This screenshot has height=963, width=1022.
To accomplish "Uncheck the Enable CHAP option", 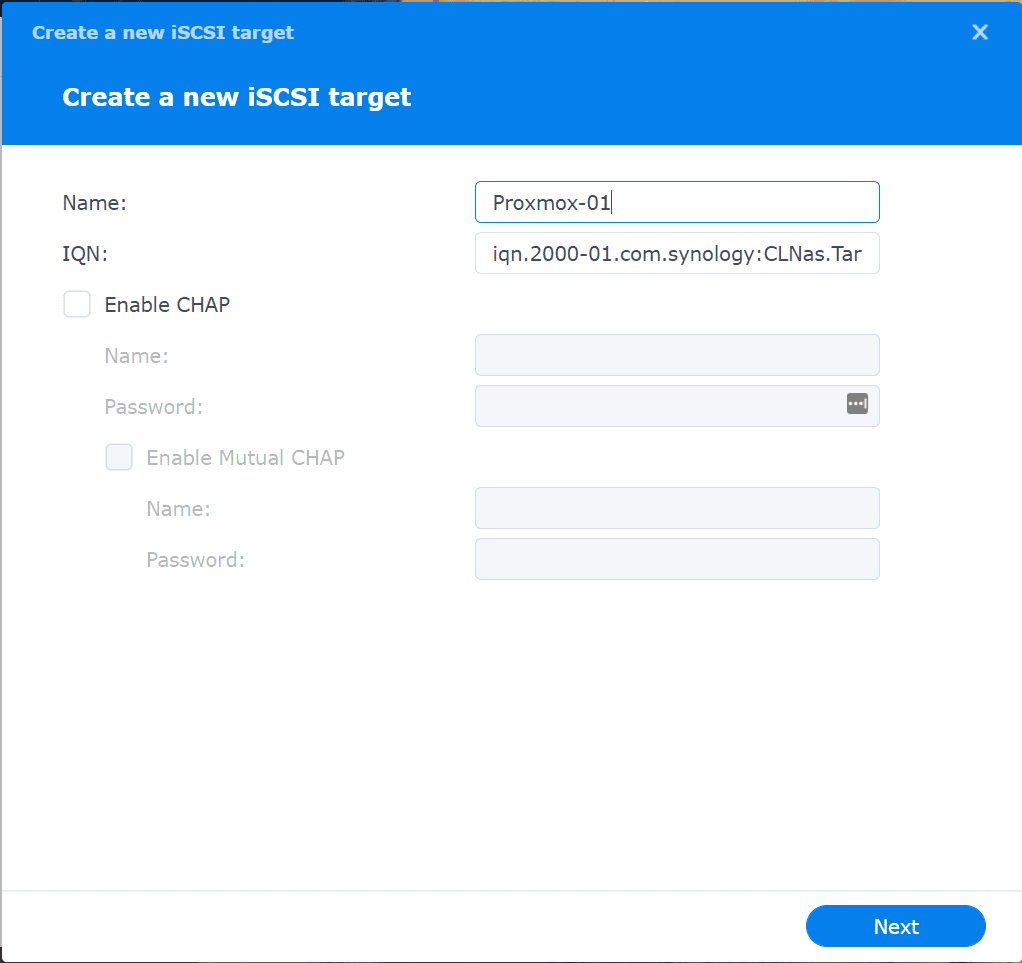I will [77, 304].
